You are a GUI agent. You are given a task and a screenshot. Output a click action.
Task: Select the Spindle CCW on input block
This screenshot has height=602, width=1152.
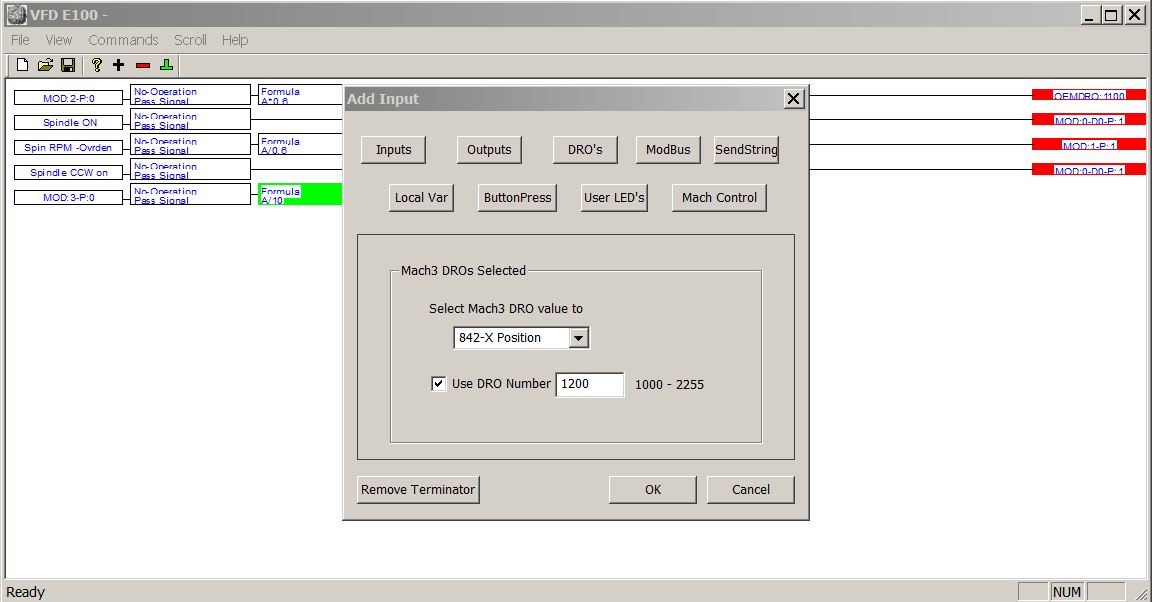coord(68,173)
